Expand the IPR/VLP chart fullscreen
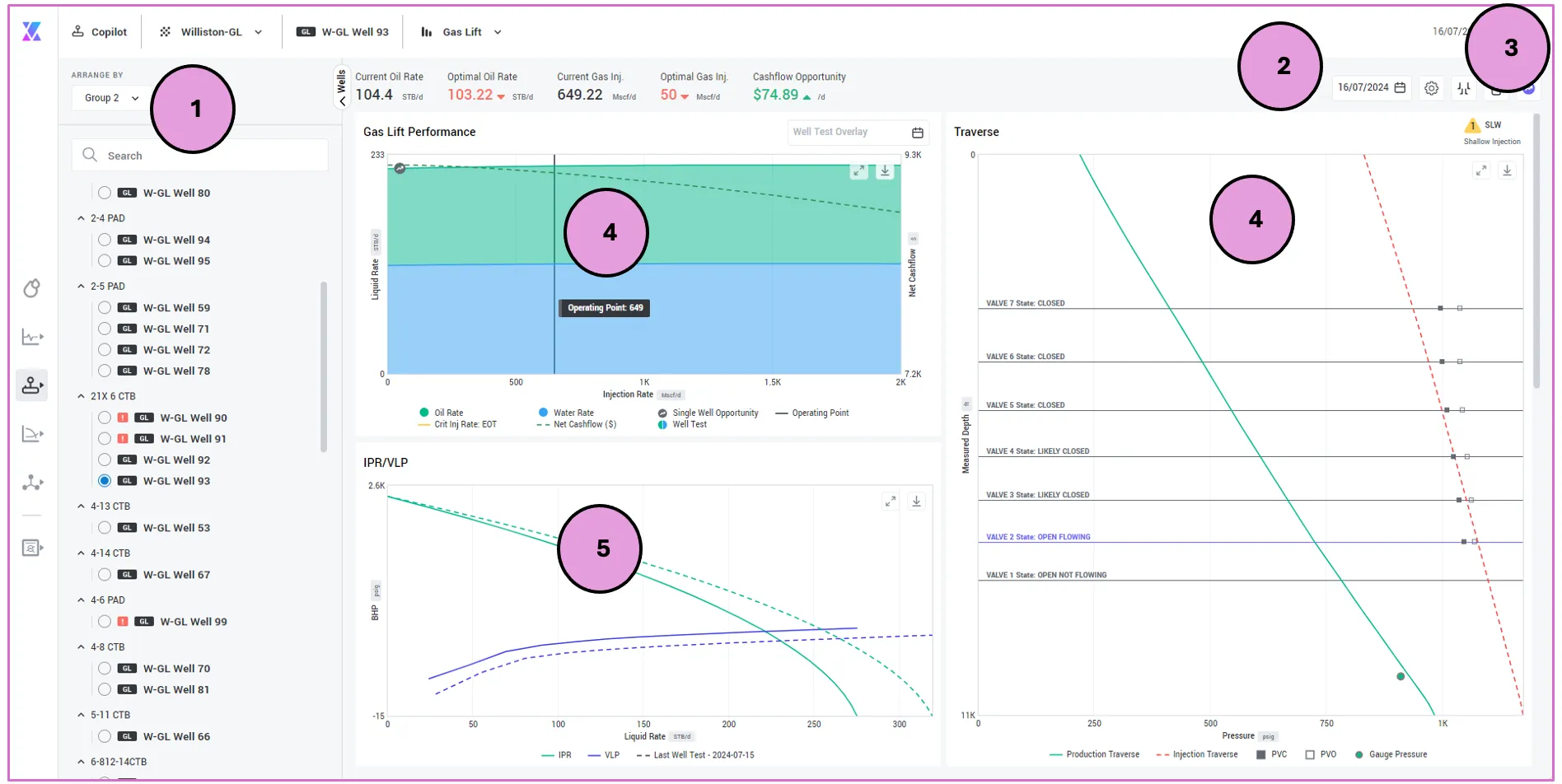 tap(891, 502)
